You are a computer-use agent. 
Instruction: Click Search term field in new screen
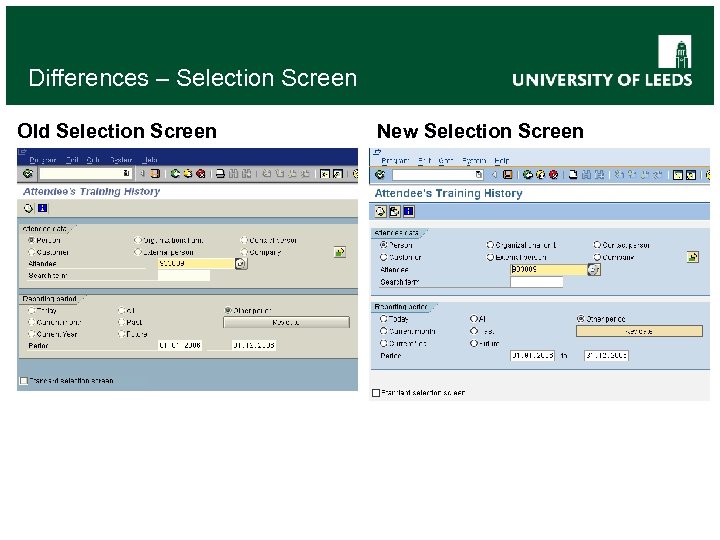(x=536, y=282)
